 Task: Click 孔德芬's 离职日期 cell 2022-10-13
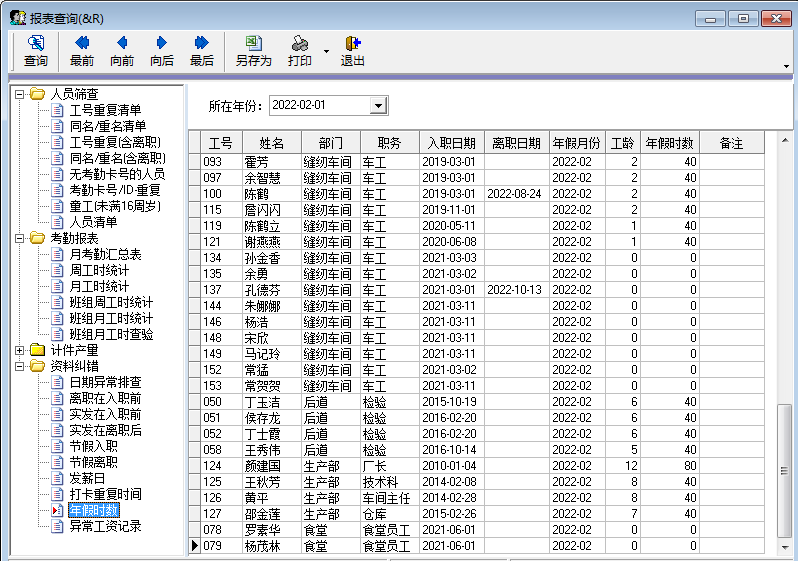(517, 290)
